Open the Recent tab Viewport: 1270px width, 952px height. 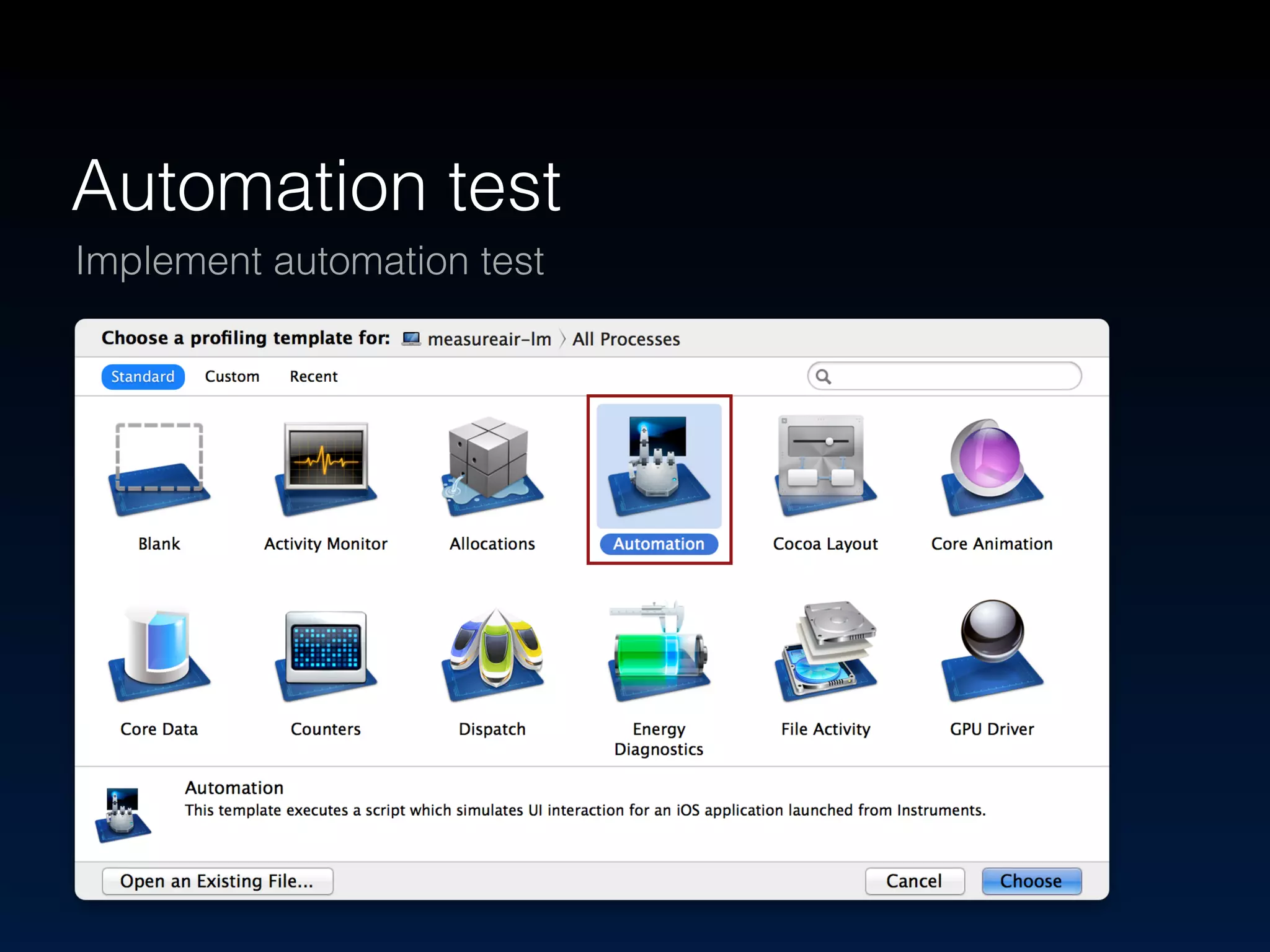click(x=314, y=377)
